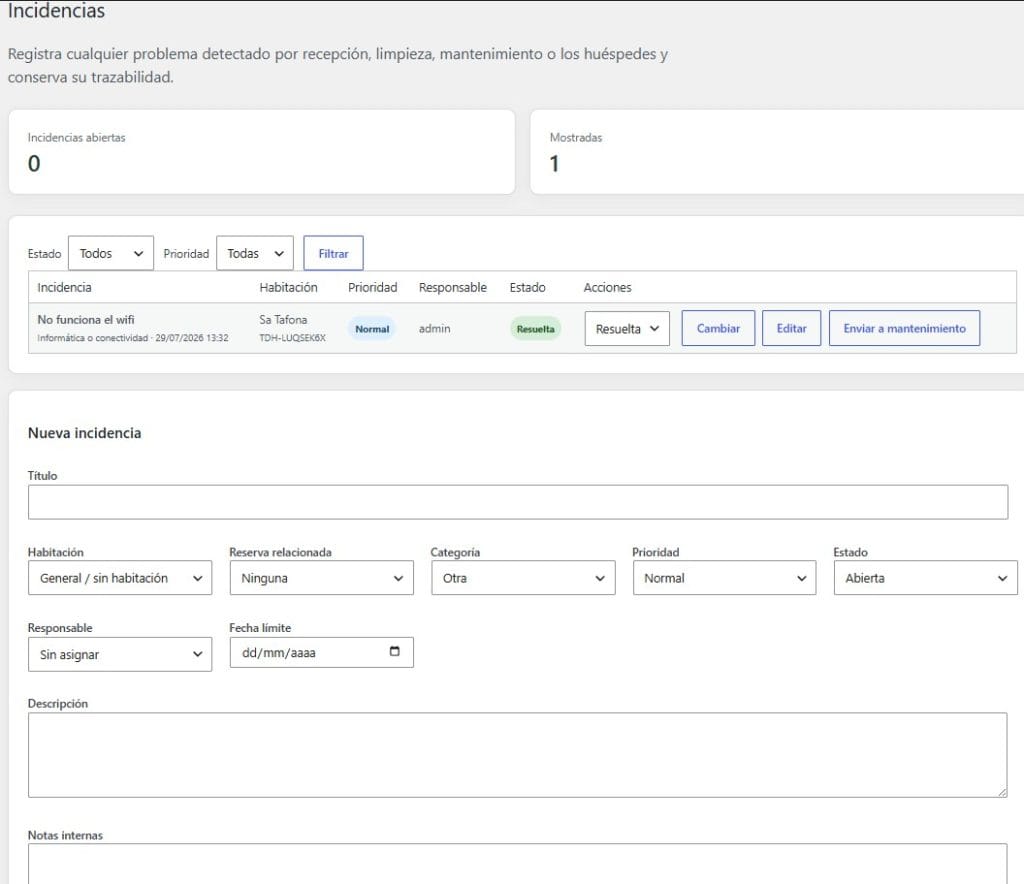
Task: Open the Estado filter dropdown showing Todos
Action: point(110,253)
